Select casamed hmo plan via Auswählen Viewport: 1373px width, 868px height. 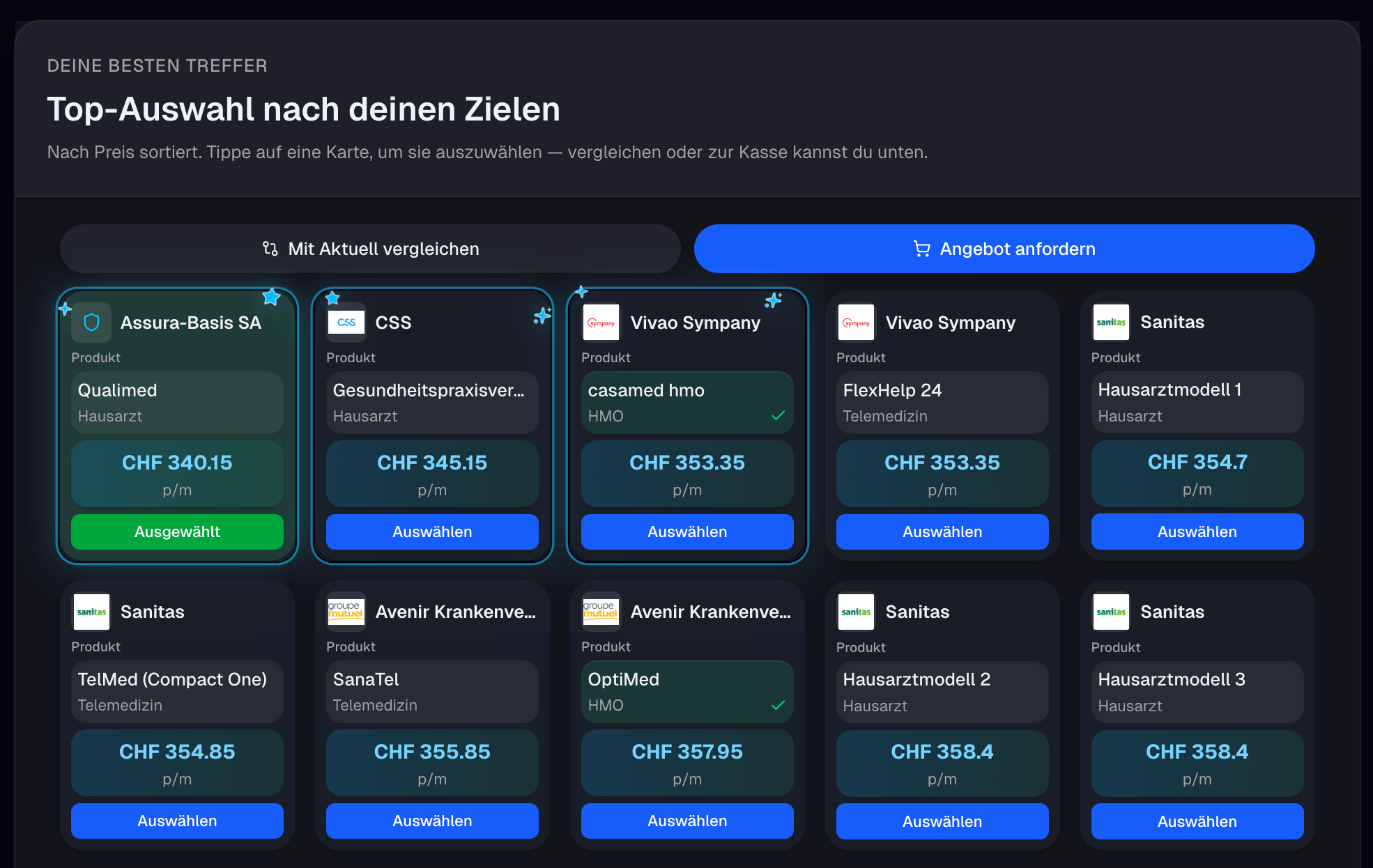pos(687,532)
